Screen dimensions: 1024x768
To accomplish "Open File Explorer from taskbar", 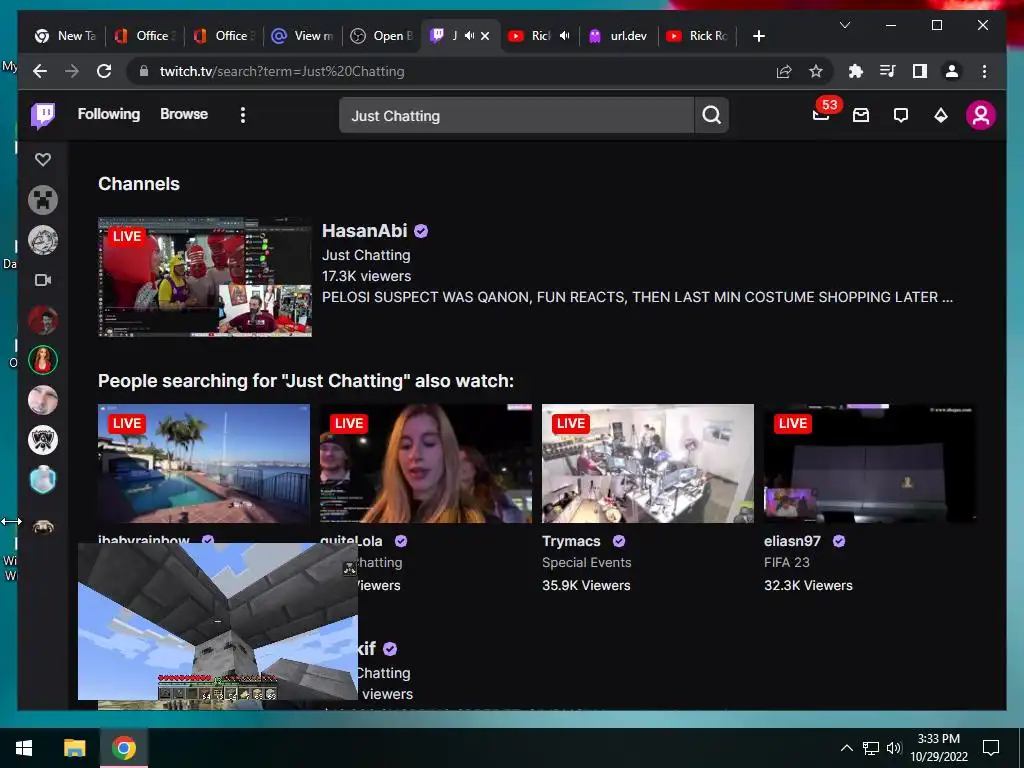I will click(74, 748).
